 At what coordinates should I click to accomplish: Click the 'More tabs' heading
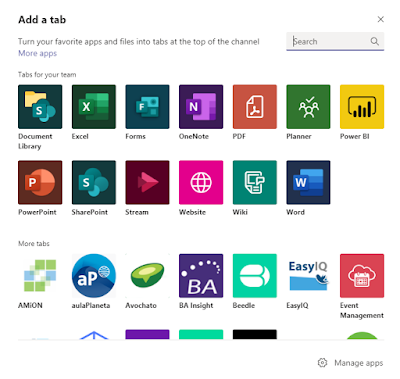click(x=34, y=244)
